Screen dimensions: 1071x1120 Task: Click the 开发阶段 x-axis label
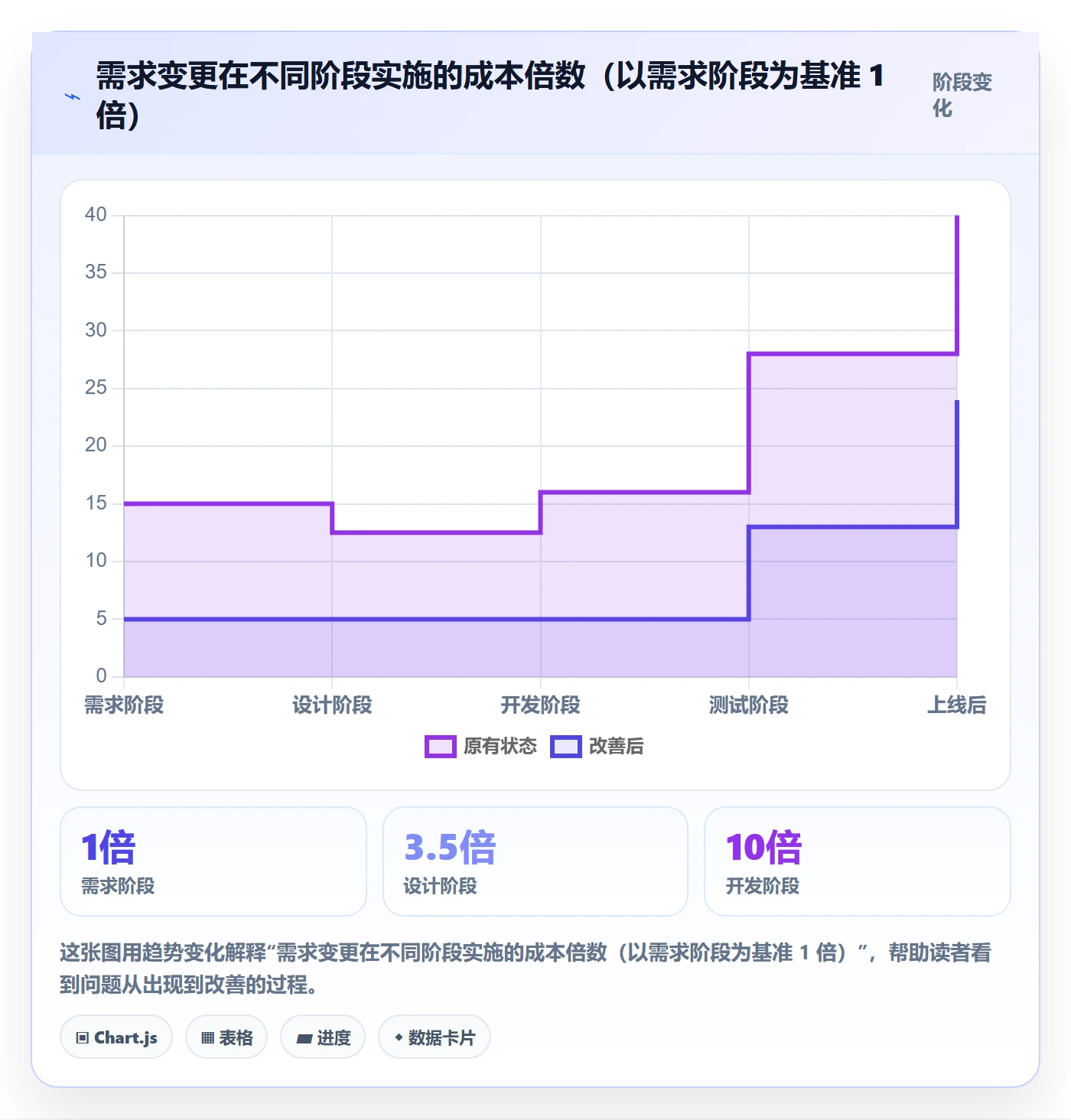(540, 705)
